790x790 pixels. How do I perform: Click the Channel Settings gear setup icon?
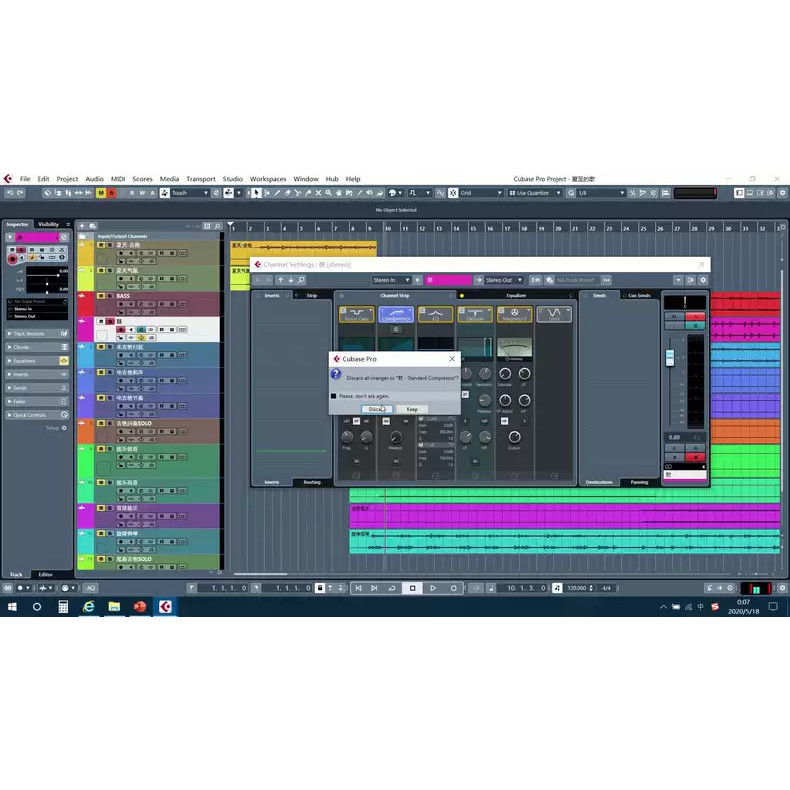coord(703,280)
